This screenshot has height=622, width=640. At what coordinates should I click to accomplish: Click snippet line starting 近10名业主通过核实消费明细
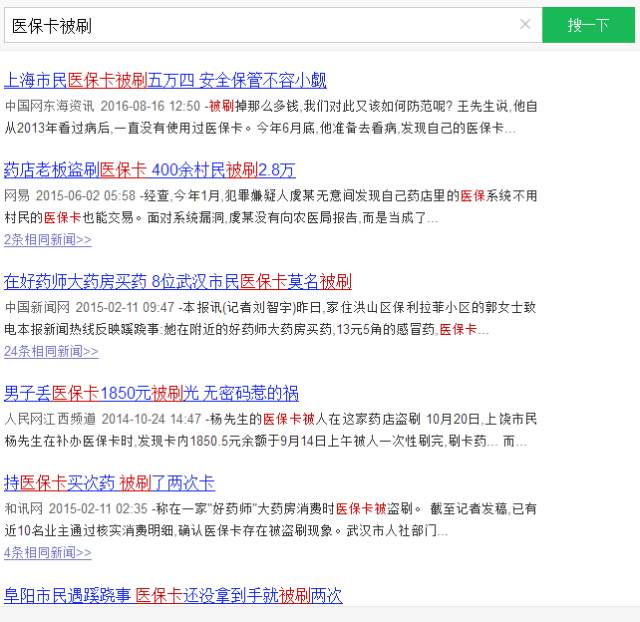point(226,531)
